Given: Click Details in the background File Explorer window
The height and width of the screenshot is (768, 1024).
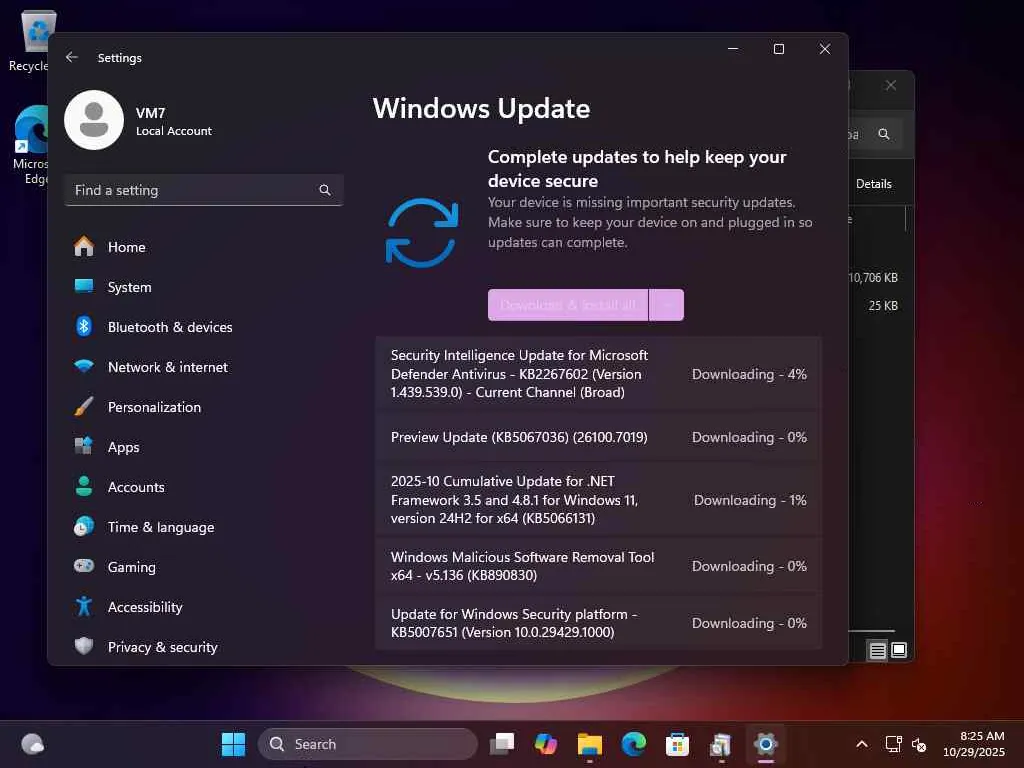Looking at the screenshot, I should point(873,184).
